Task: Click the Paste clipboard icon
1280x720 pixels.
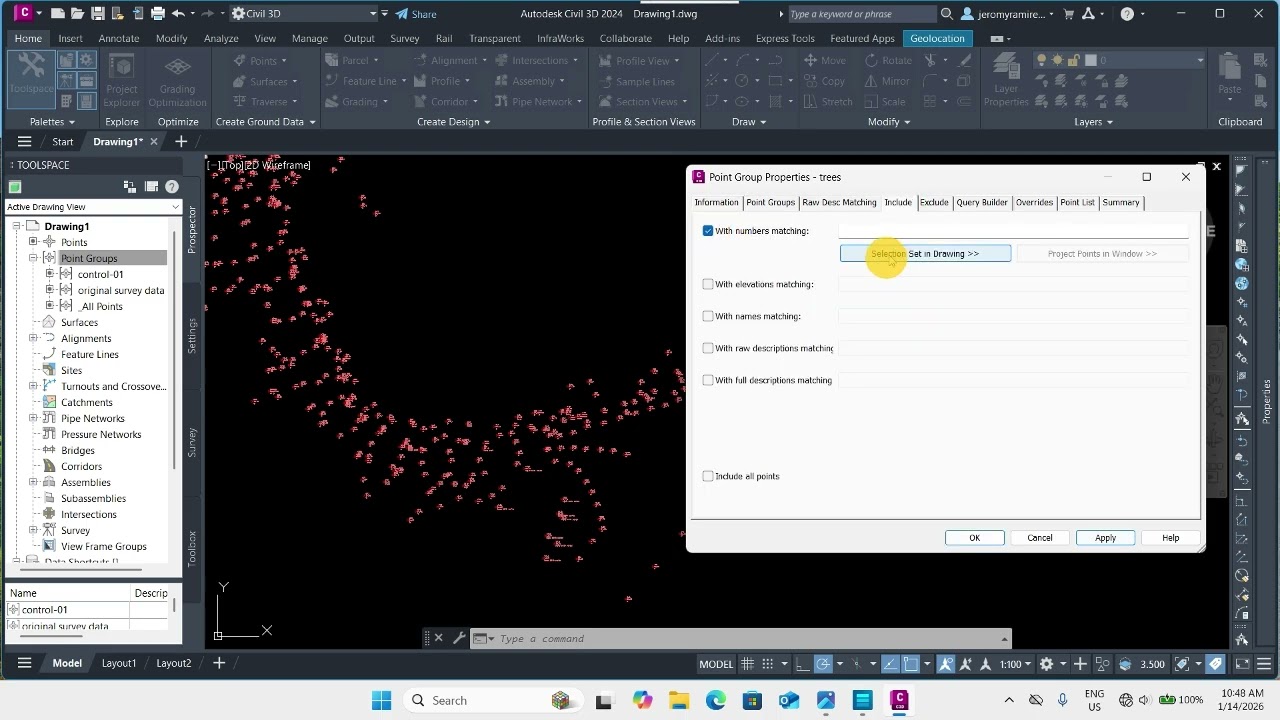Action: coord(1230,75)
